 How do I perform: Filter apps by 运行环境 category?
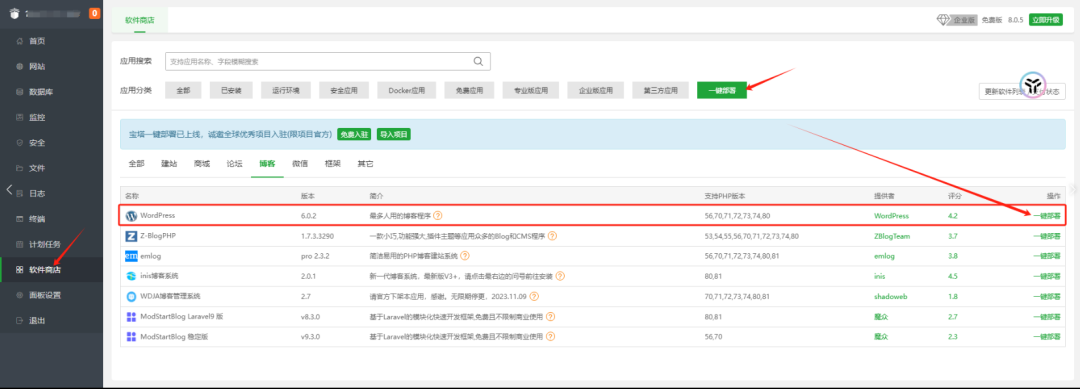(x=286, y=90)
